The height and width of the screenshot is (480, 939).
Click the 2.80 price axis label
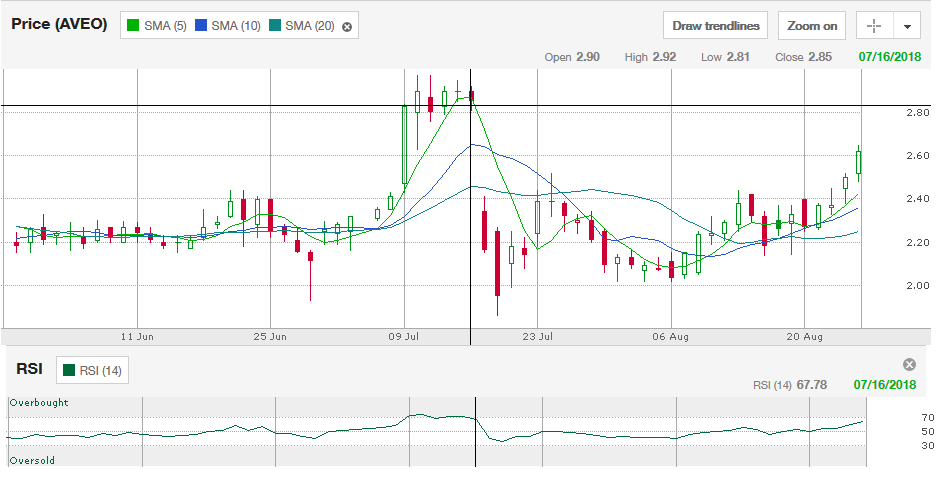[x=917, y=113]
